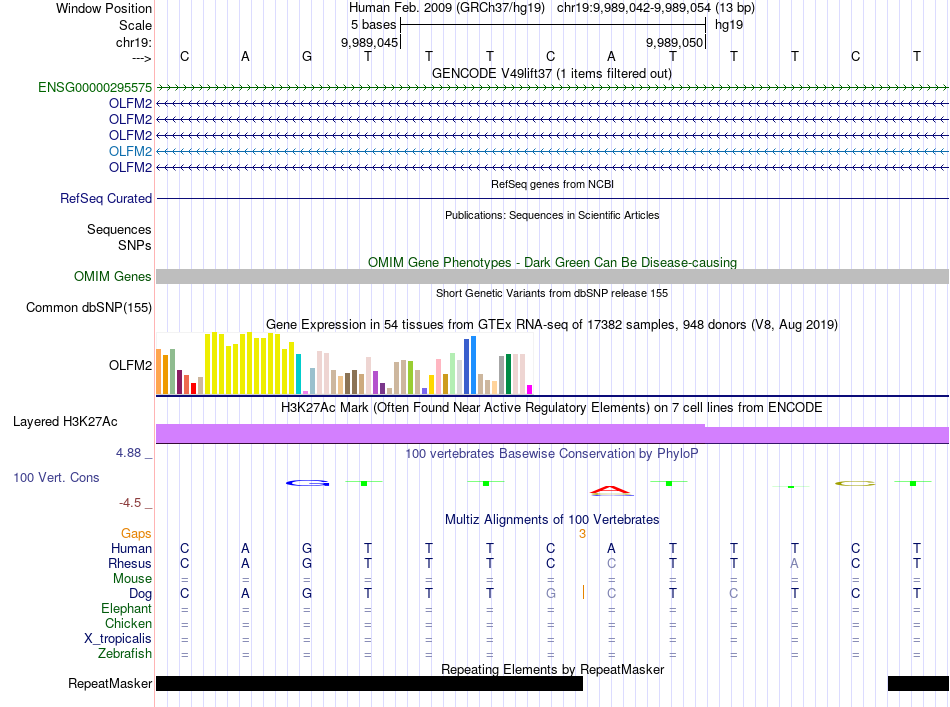Click the purple H3K27Ac signal bar

point(552,434)
